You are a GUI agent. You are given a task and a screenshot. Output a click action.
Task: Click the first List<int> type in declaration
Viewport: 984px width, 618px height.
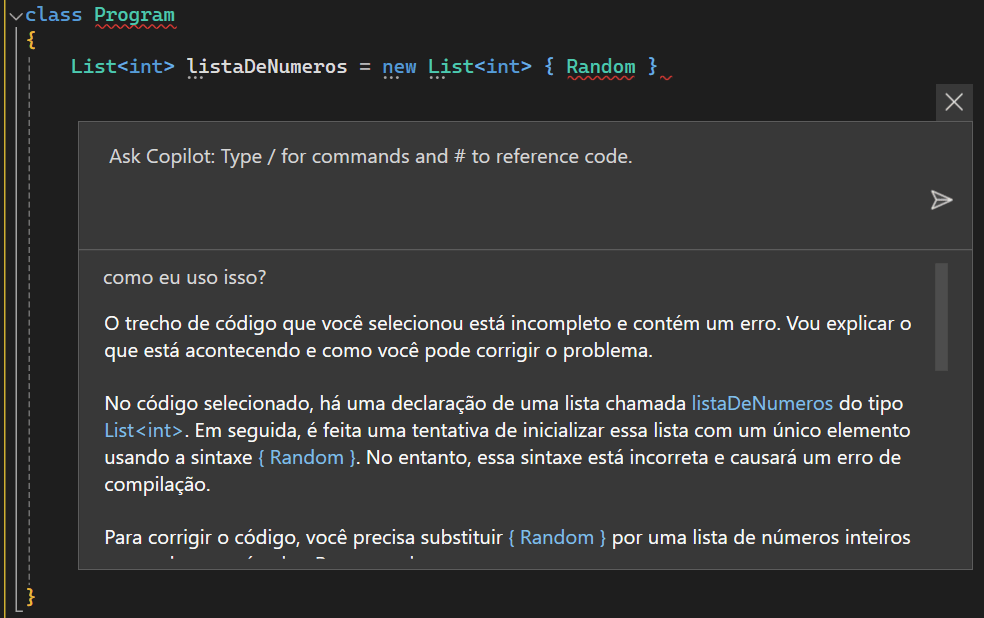click(122, 67)
